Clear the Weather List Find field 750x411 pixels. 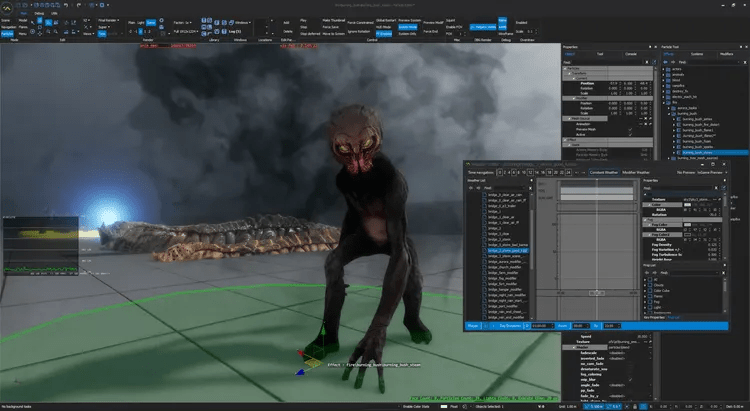click(530, 188)
